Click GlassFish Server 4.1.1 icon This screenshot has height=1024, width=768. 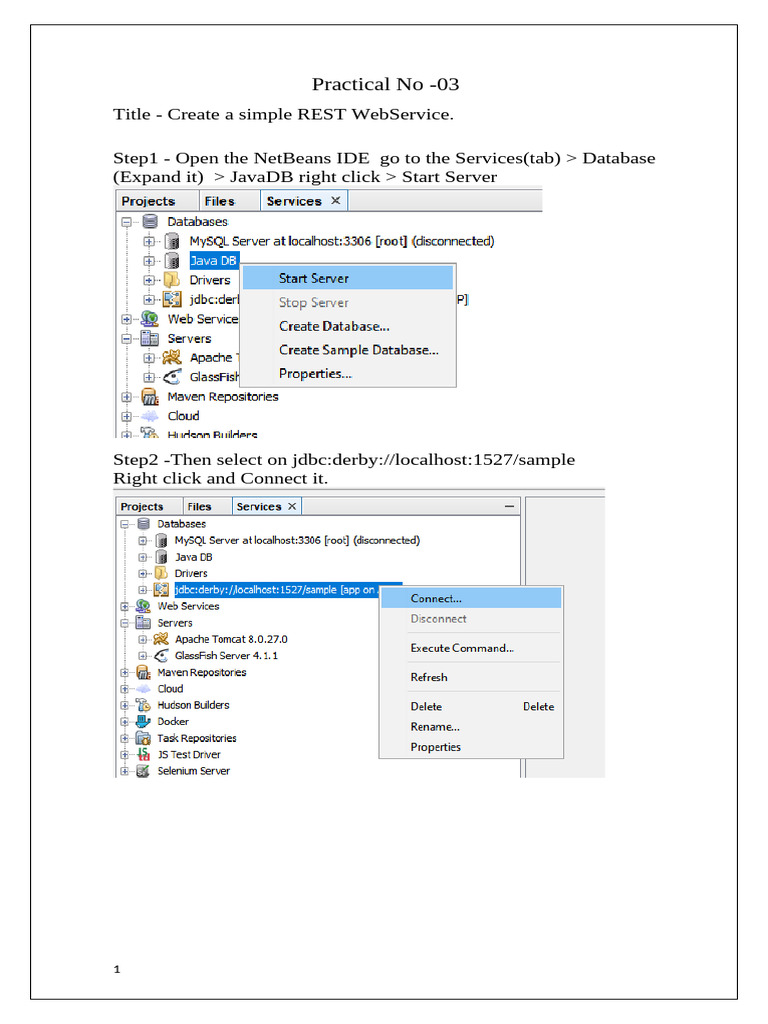point(161,656)
